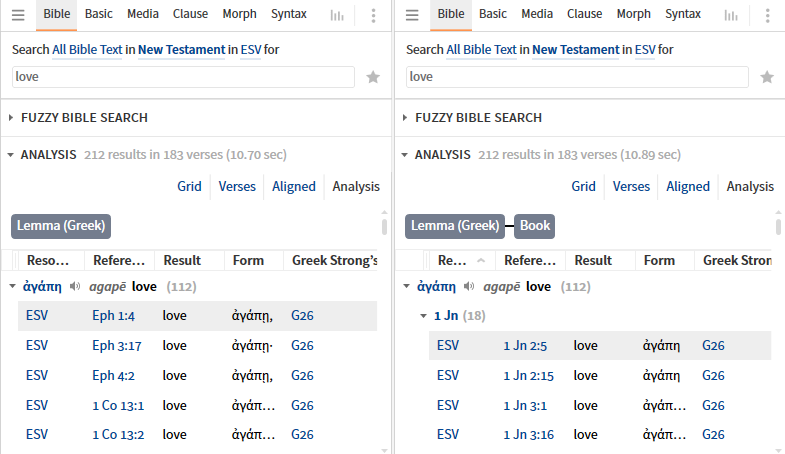The image size is (785, 454).
Task: Select the Grid view in left panel
Action: [x=189, y=186]
